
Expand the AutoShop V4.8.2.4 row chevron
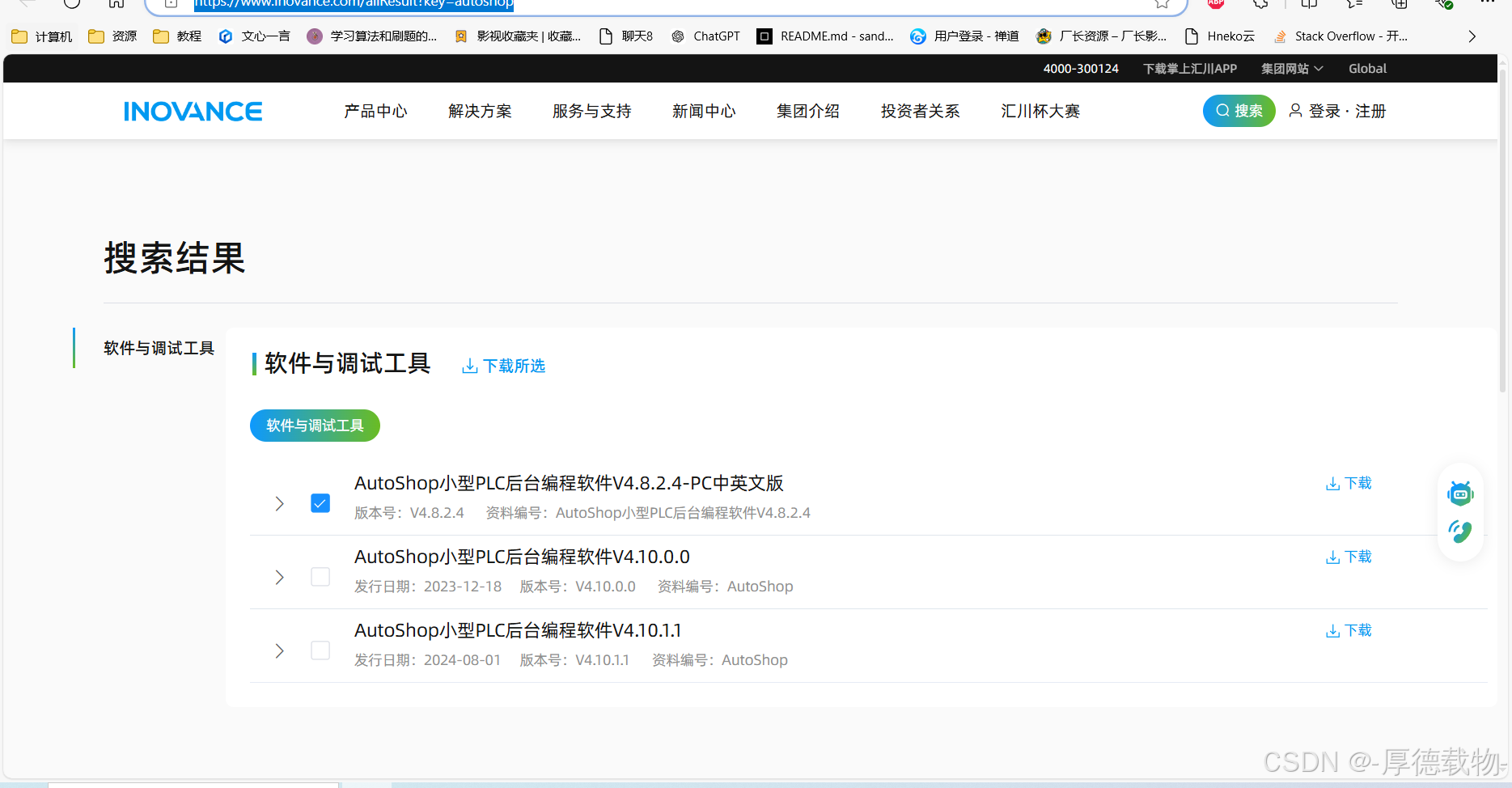tap(279, 503)
